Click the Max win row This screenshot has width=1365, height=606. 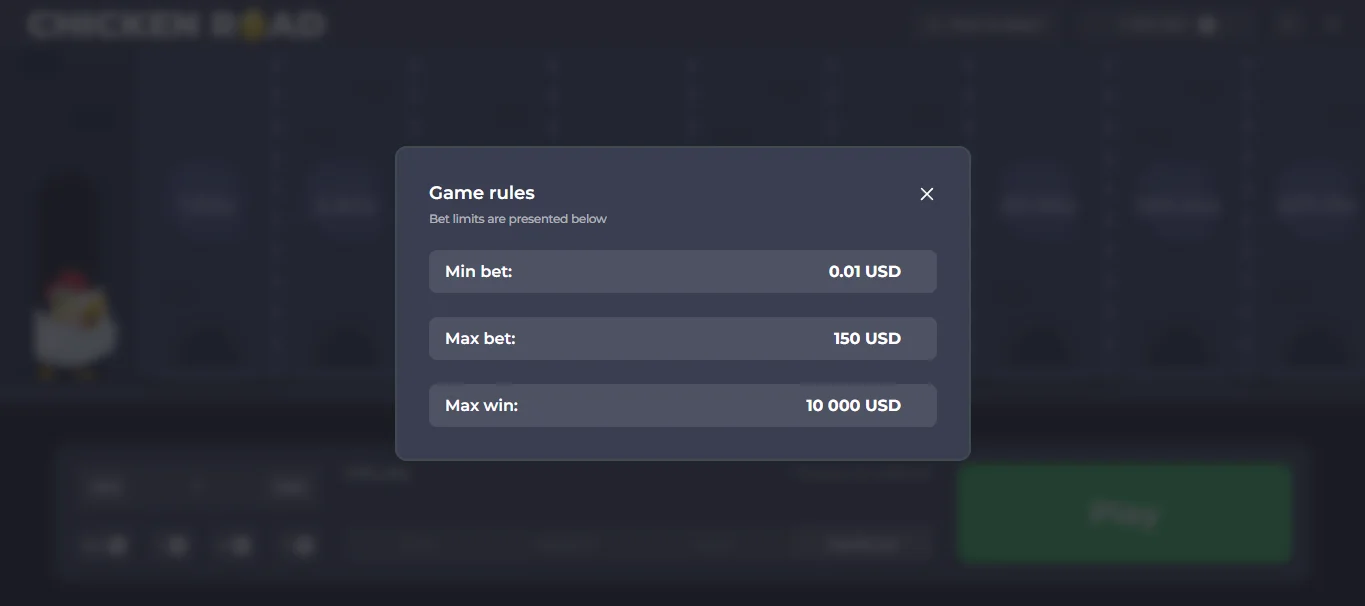click(x=682, y=405)
